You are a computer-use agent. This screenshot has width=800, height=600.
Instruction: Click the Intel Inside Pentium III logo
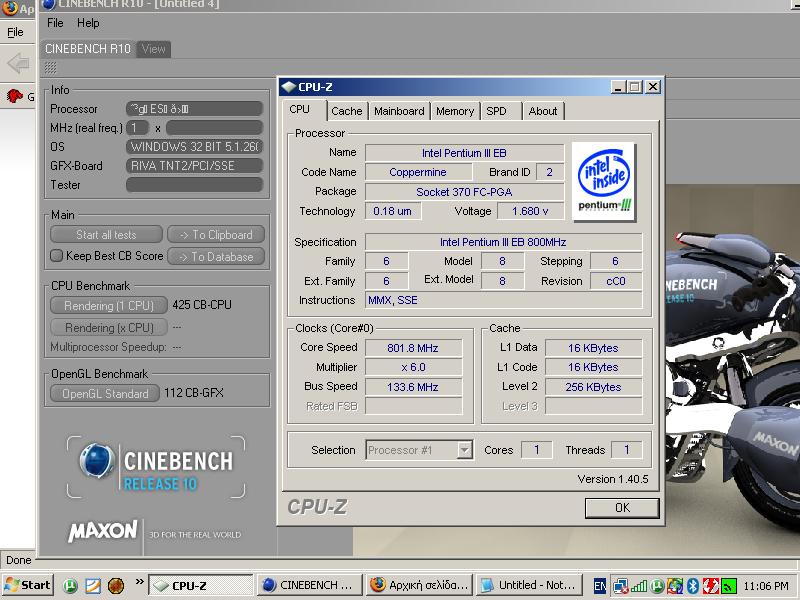coord(604,182)
